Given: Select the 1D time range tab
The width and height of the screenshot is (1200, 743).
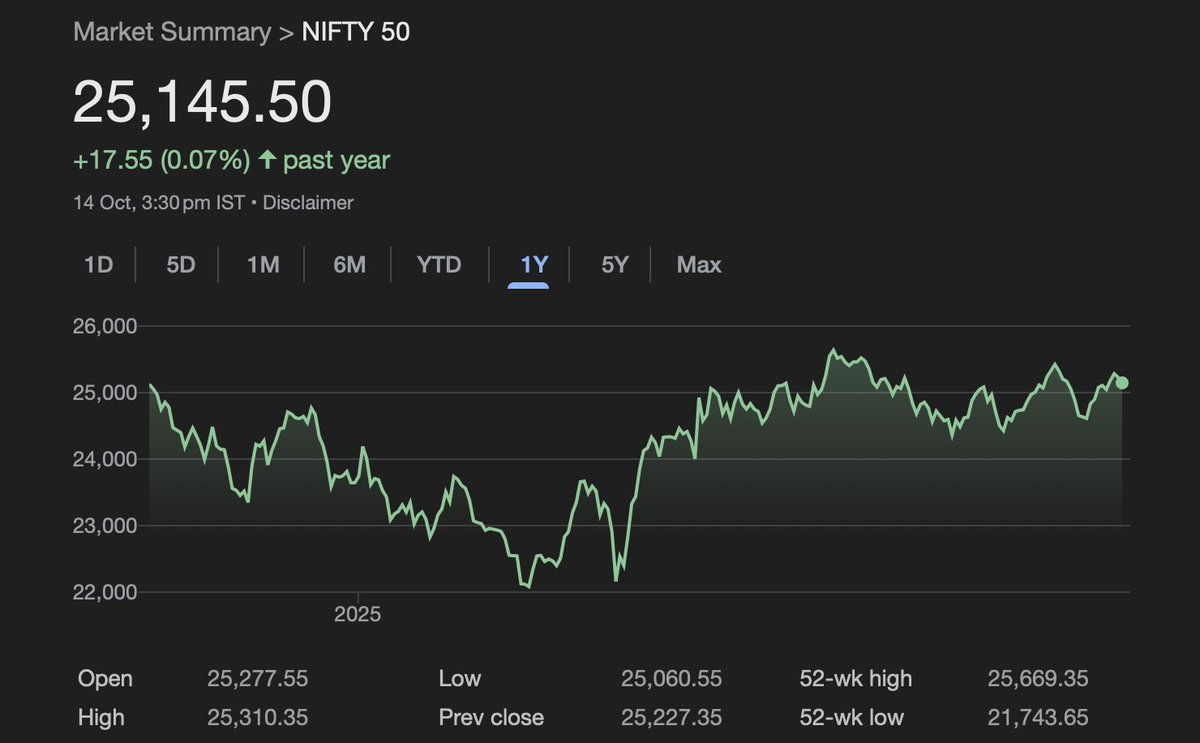Looking at the screenshot, I should 98,265.
